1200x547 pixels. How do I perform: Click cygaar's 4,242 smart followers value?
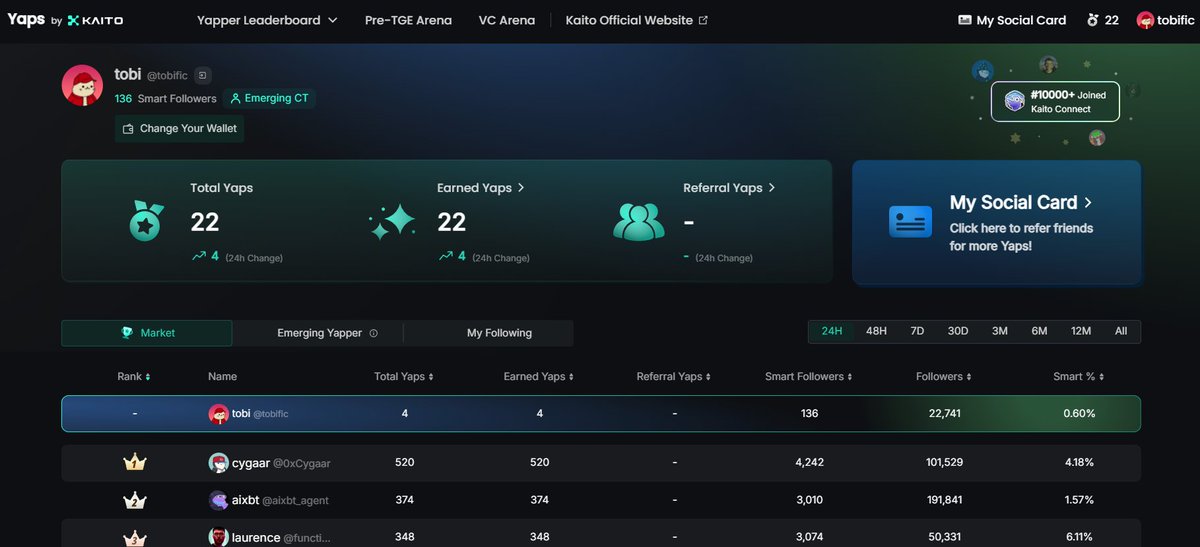coord(808,463)
